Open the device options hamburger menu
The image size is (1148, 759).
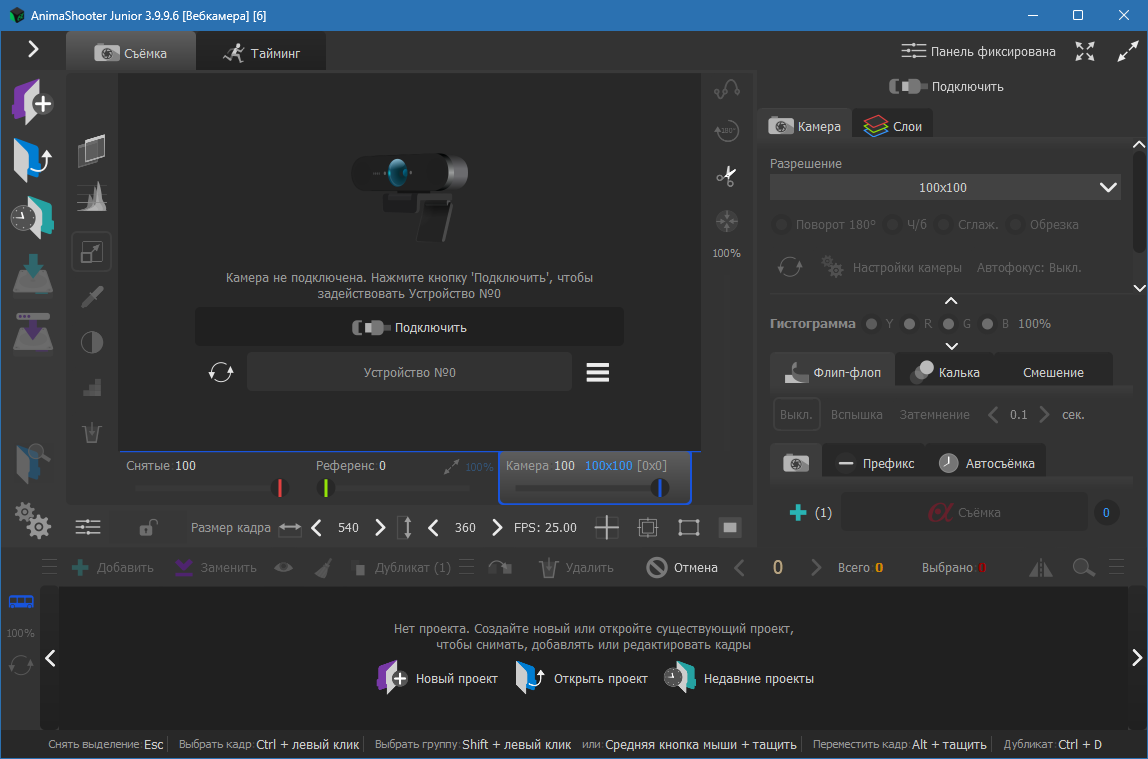coord(597,371)
